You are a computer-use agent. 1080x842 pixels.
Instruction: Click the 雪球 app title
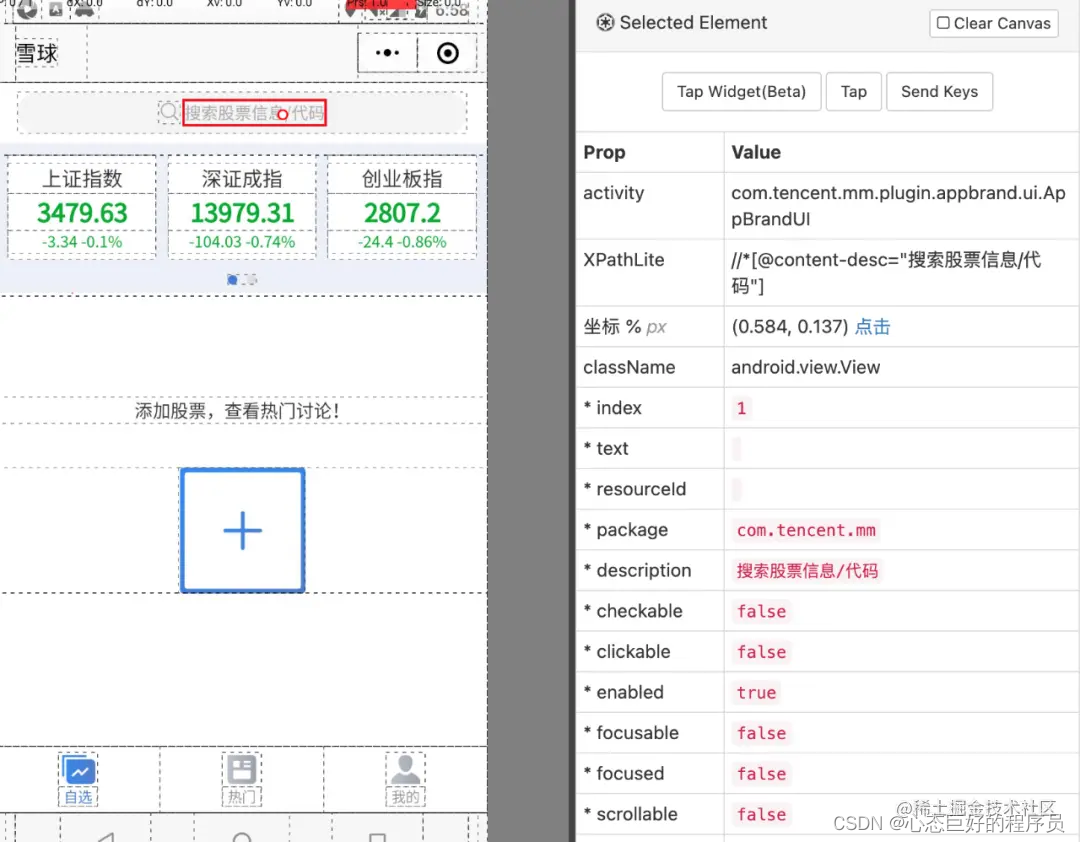(x=37, y=53)
